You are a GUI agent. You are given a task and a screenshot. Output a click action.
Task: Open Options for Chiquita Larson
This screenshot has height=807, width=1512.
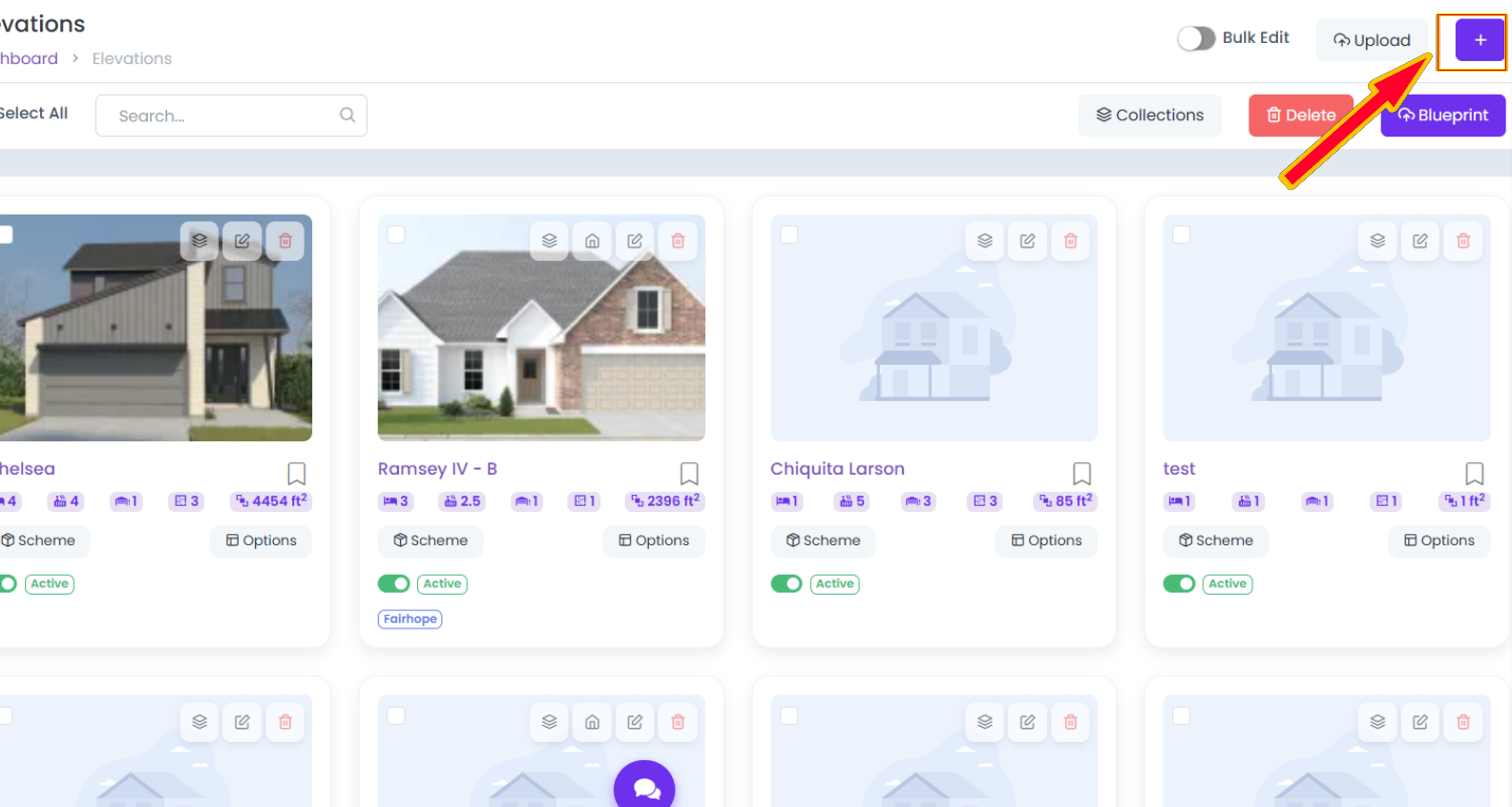pos(1046,541)
